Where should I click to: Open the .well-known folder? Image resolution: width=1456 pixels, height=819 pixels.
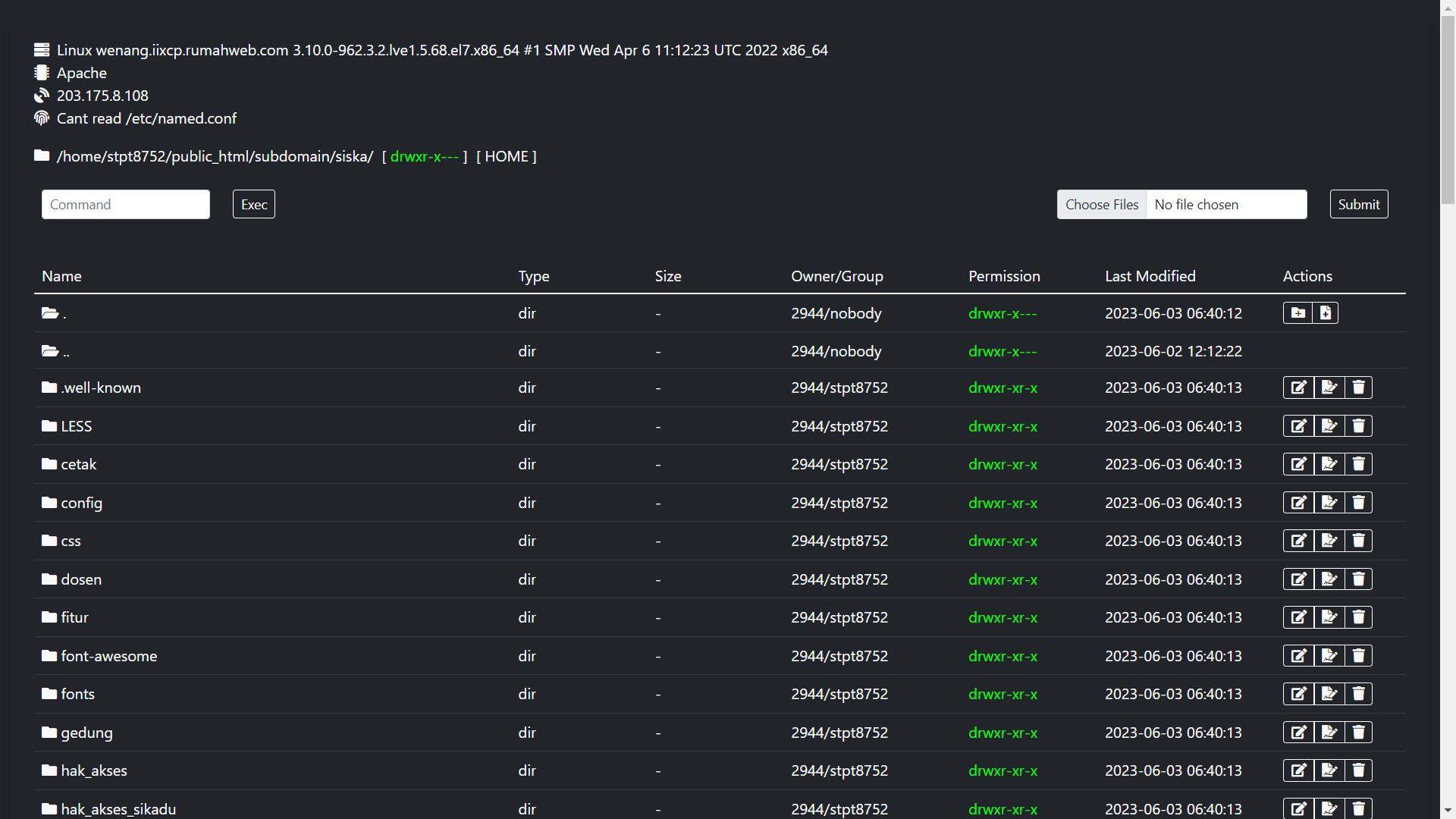[x=101, y=388]
